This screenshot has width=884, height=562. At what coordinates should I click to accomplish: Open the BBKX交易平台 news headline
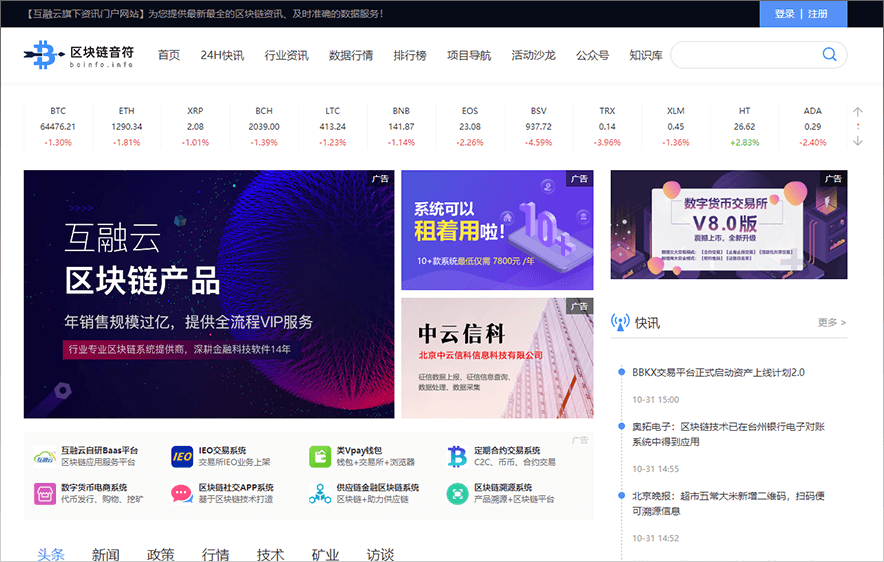click(718, 372)
